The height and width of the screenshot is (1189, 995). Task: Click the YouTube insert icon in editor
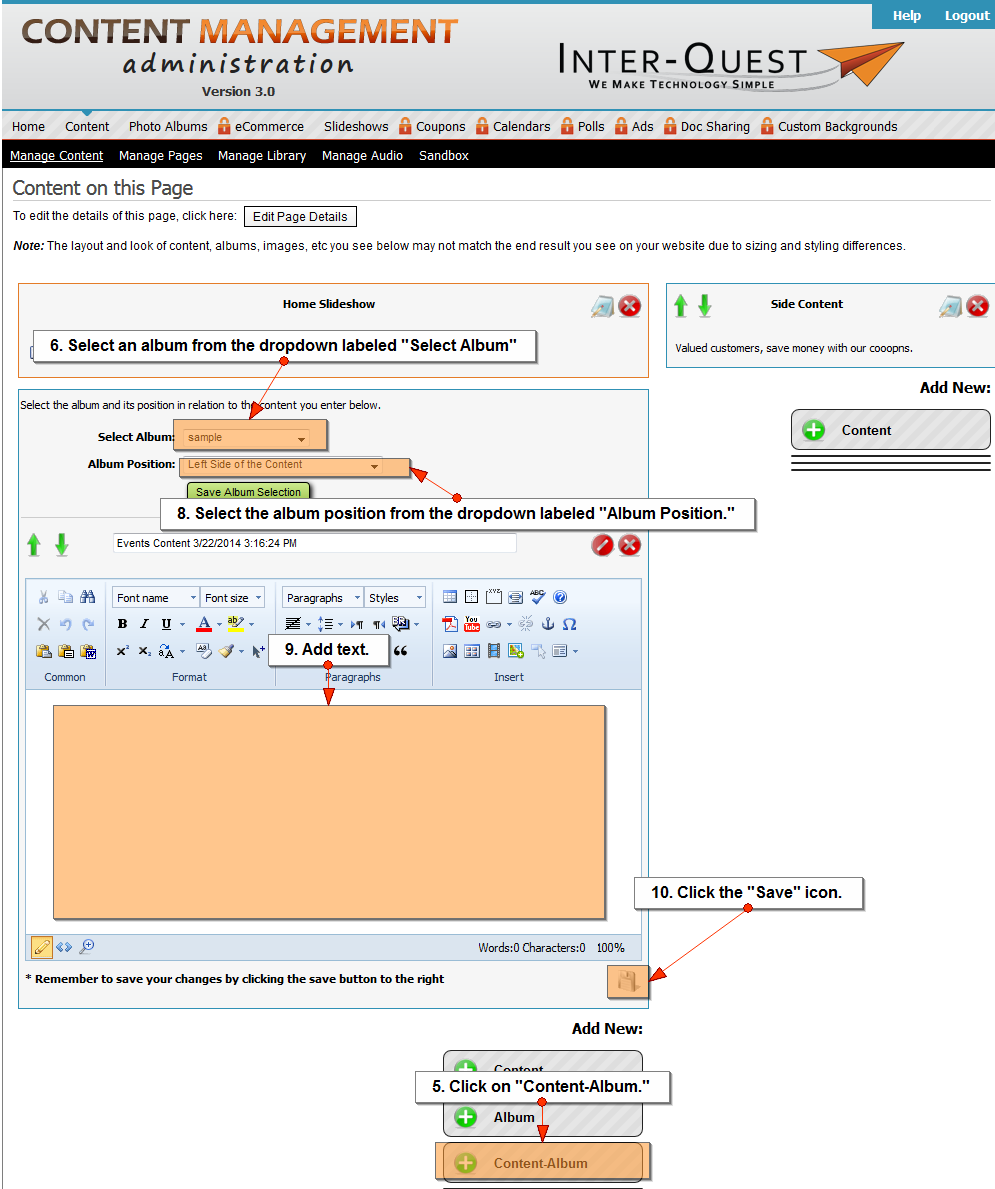(x=471, y=624)
